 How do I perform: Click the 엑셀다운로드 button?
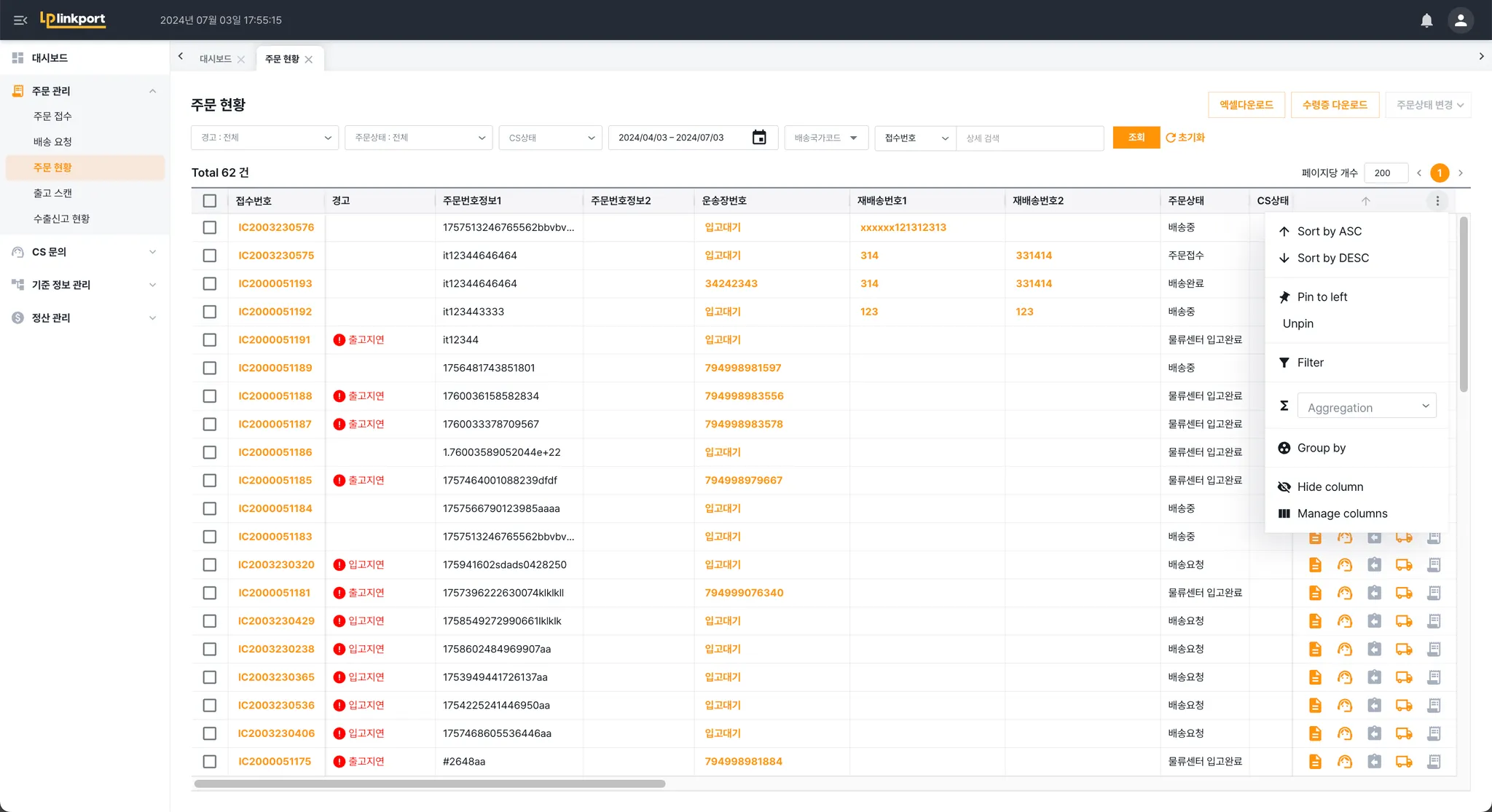point(1246,105)
